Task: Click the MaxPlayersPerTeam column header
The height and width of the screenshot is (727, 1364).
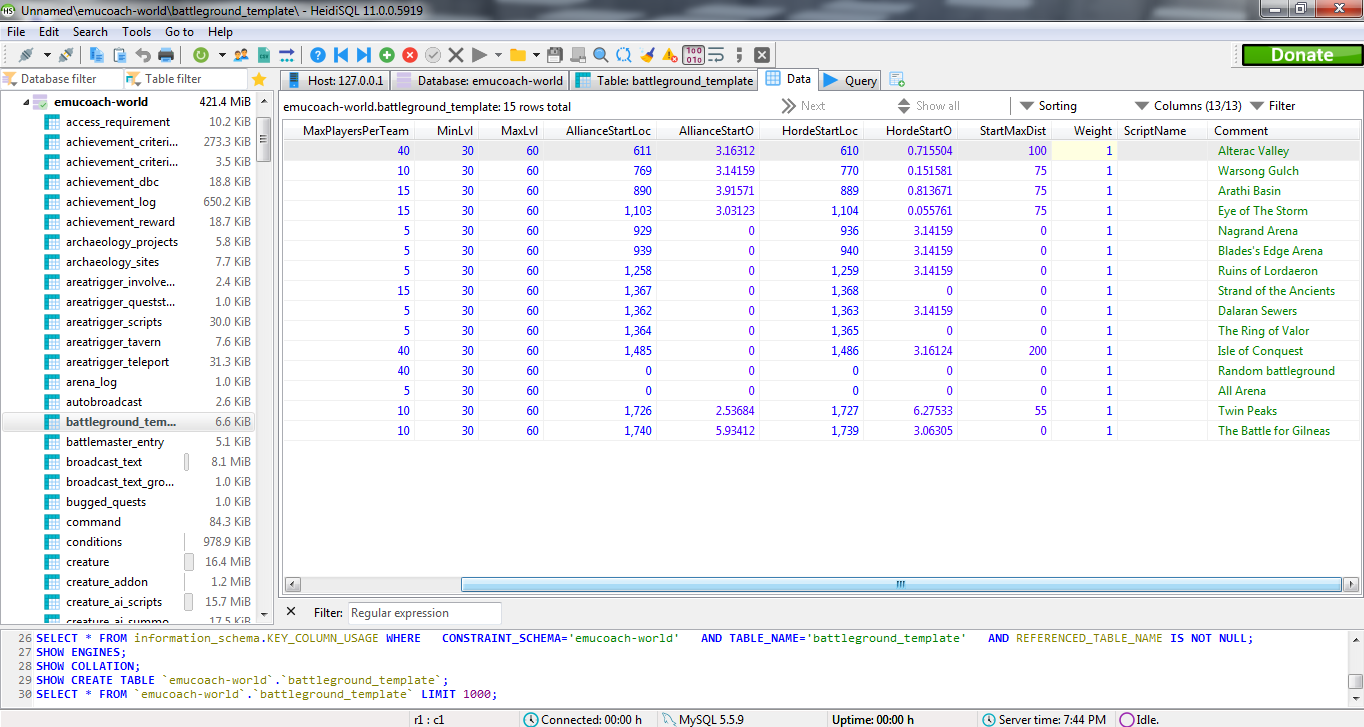Action: pyautogui.click(x=349, y=131)
